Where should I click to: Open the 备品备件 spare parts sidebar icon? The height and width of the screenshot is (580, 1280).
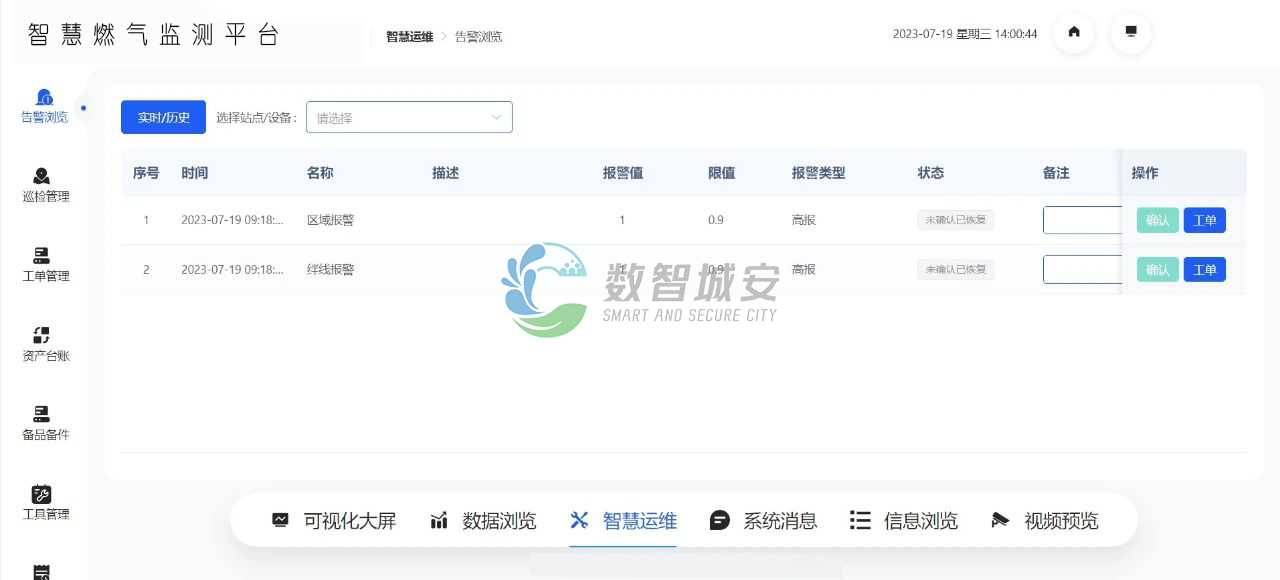click(x=42, y=415)
